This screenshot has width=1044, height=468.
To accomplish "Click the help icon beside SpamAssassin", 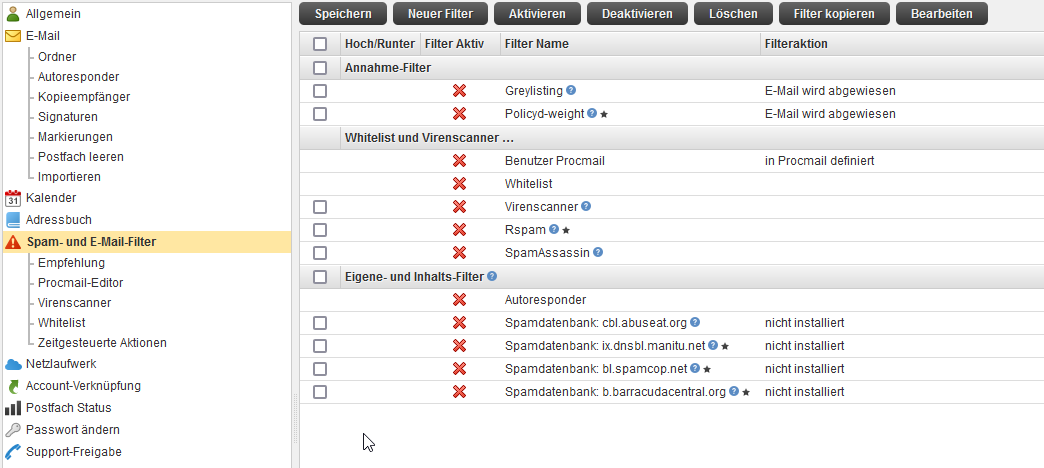I will [x=598, y=252].
